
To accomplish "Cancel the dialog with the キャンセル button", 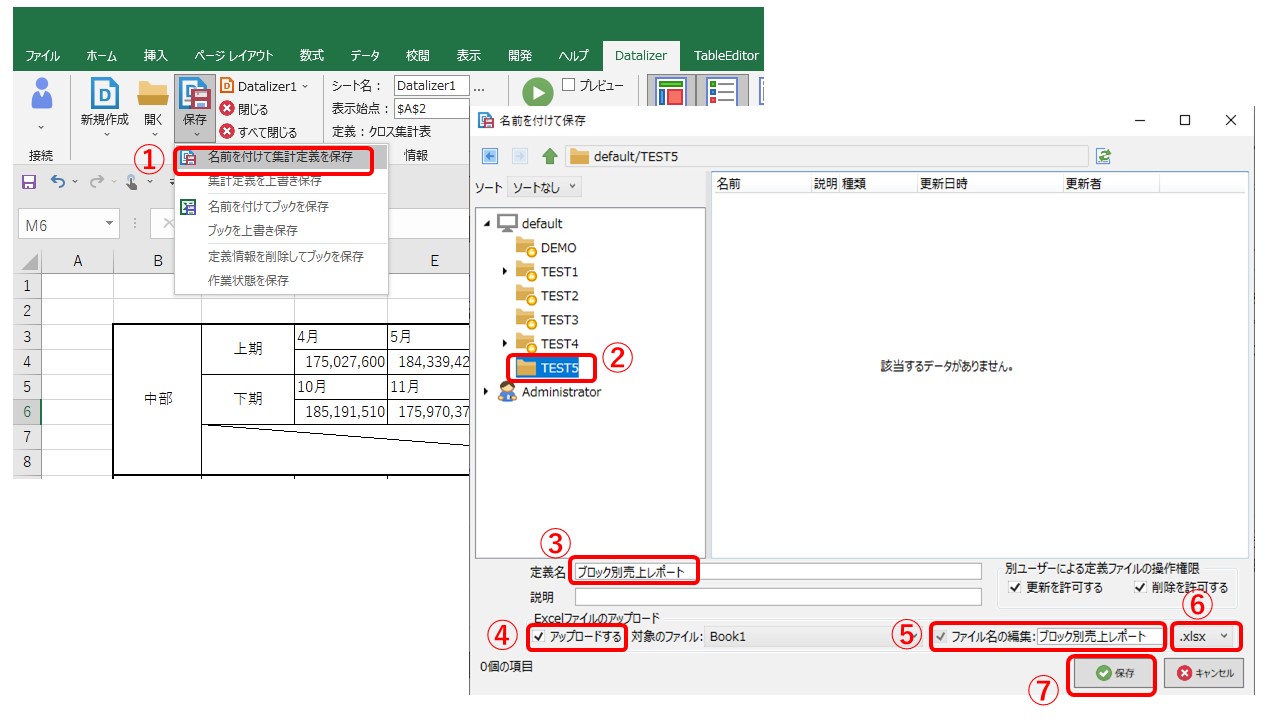I will [x=1203, y=674].
